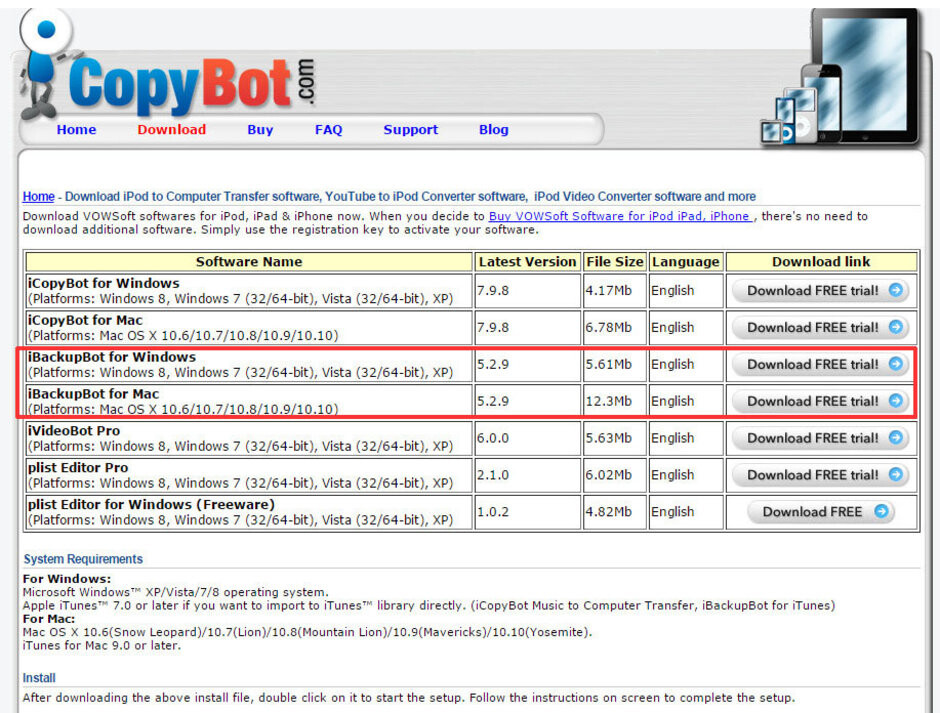Click the File Size column header

click(x=614, y=261)
